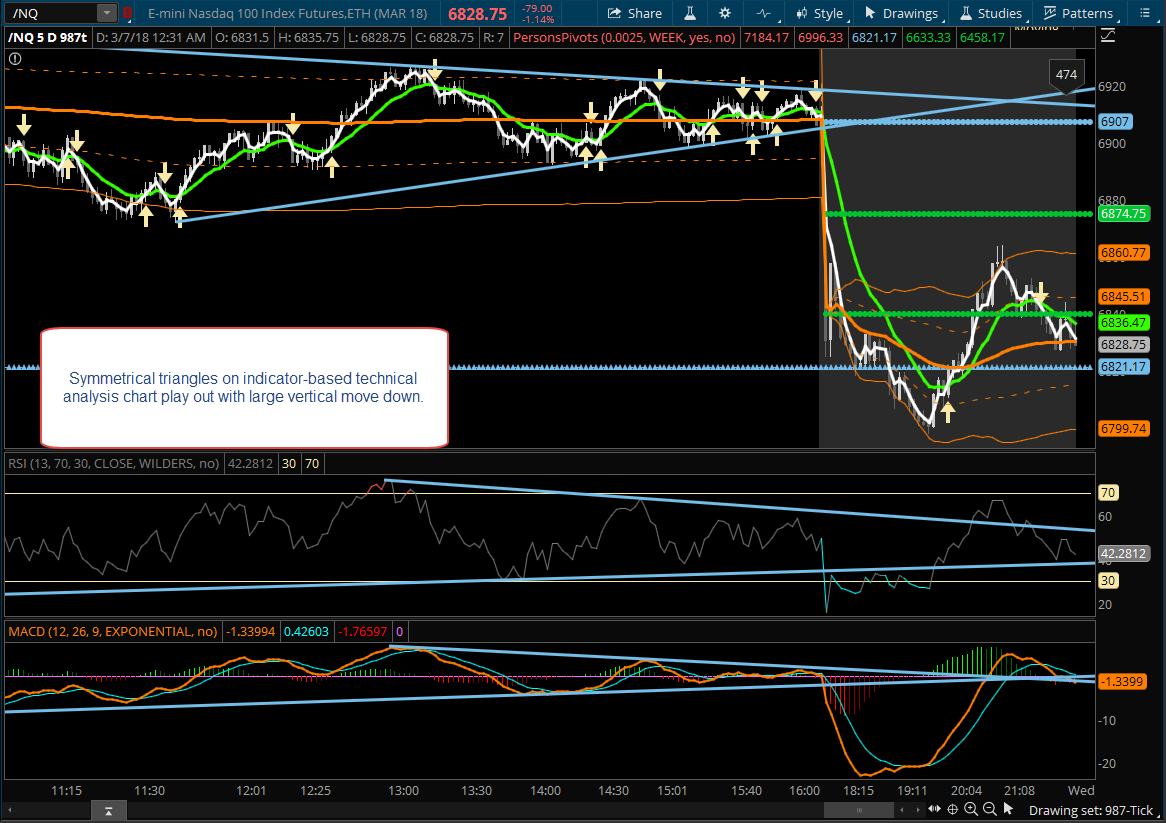The image size is (1166, 823).
Task: Open the Style dropdown menu
Action: tap(819, 13)
